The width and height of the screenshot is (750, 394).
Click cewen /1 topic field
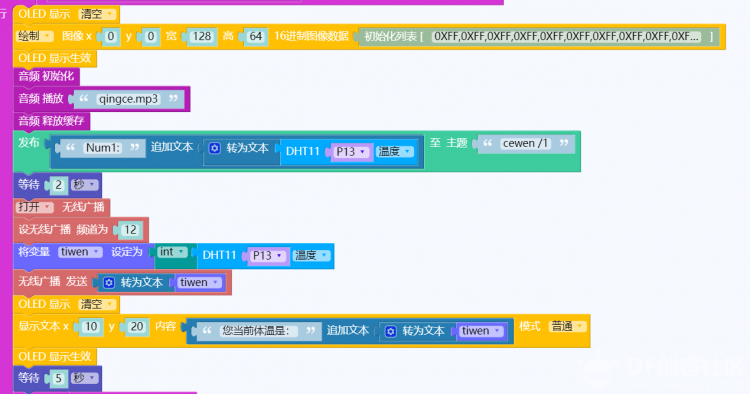(x=525, y=143)
